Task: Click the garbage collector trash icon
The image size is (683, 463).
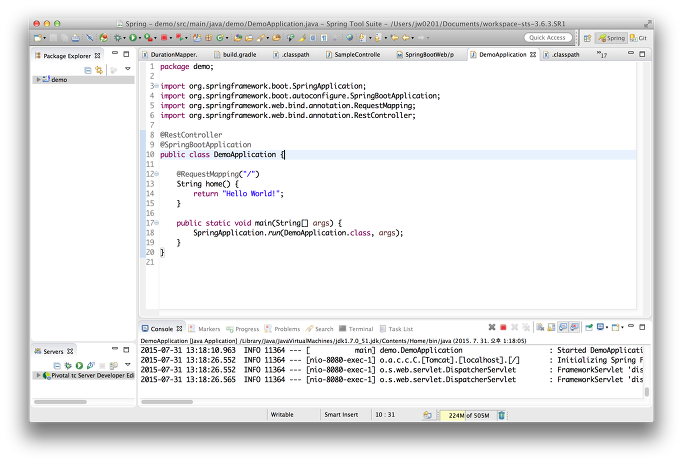Action: [501, 415]
